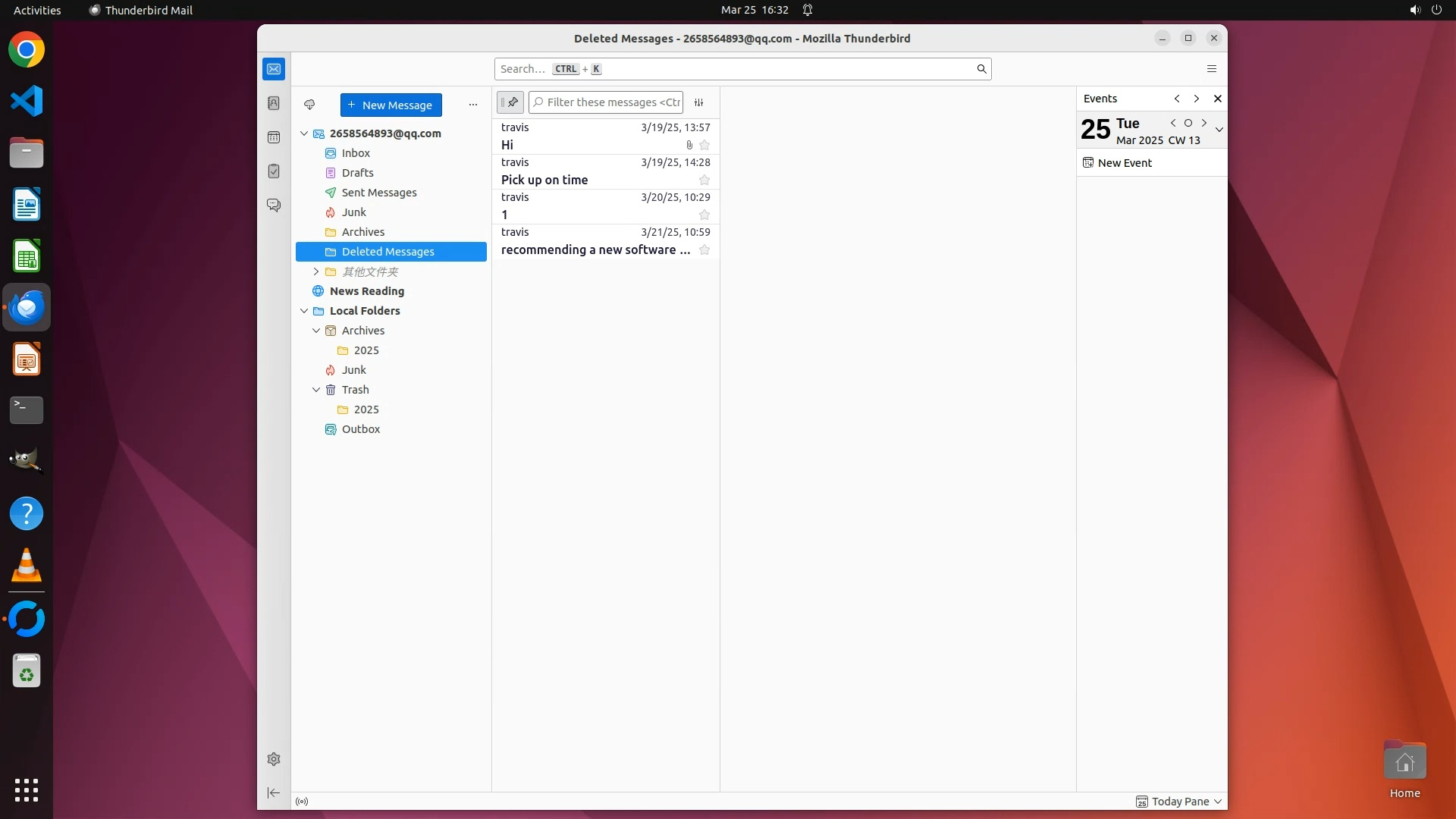Open the Today Pane dropdown arrow

1218,802
